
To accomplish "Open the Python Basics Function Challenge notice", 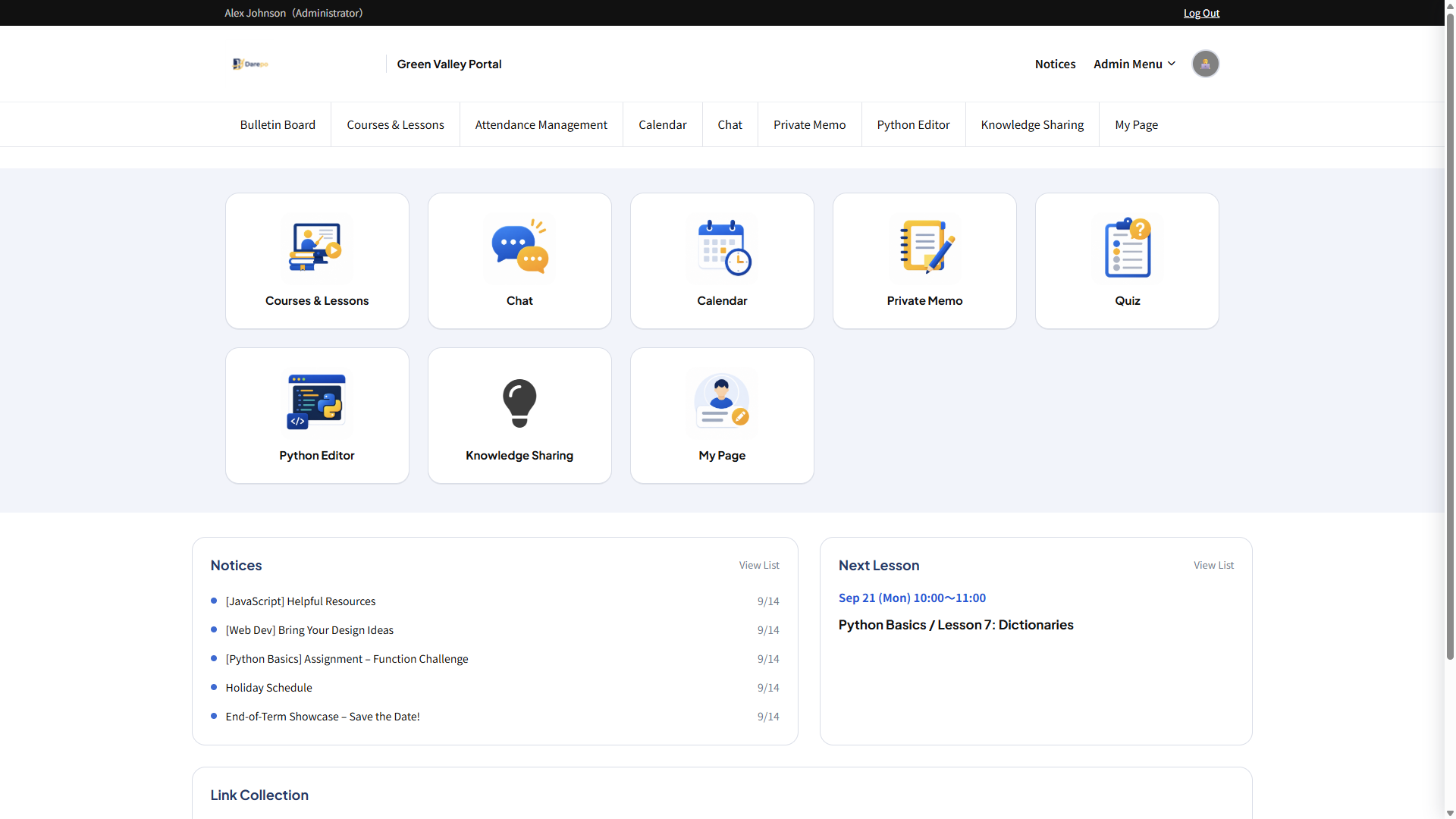I will click(347, 659).
